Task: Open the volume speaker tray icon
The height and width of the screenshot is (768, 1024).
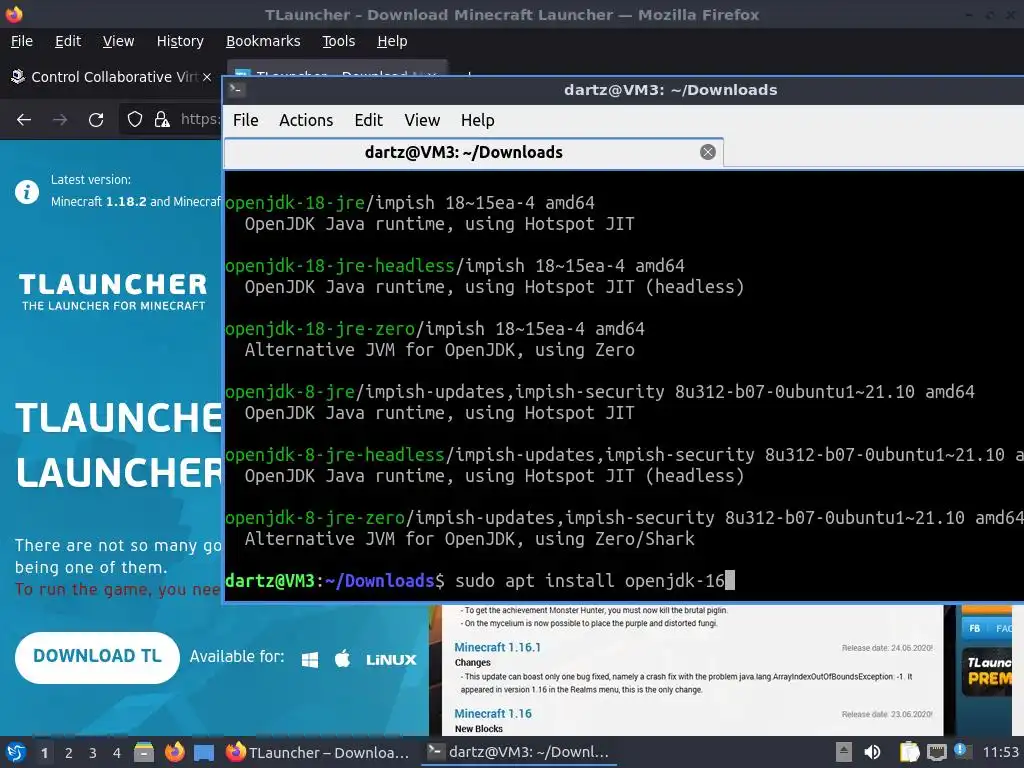Action: coord(872,752)
